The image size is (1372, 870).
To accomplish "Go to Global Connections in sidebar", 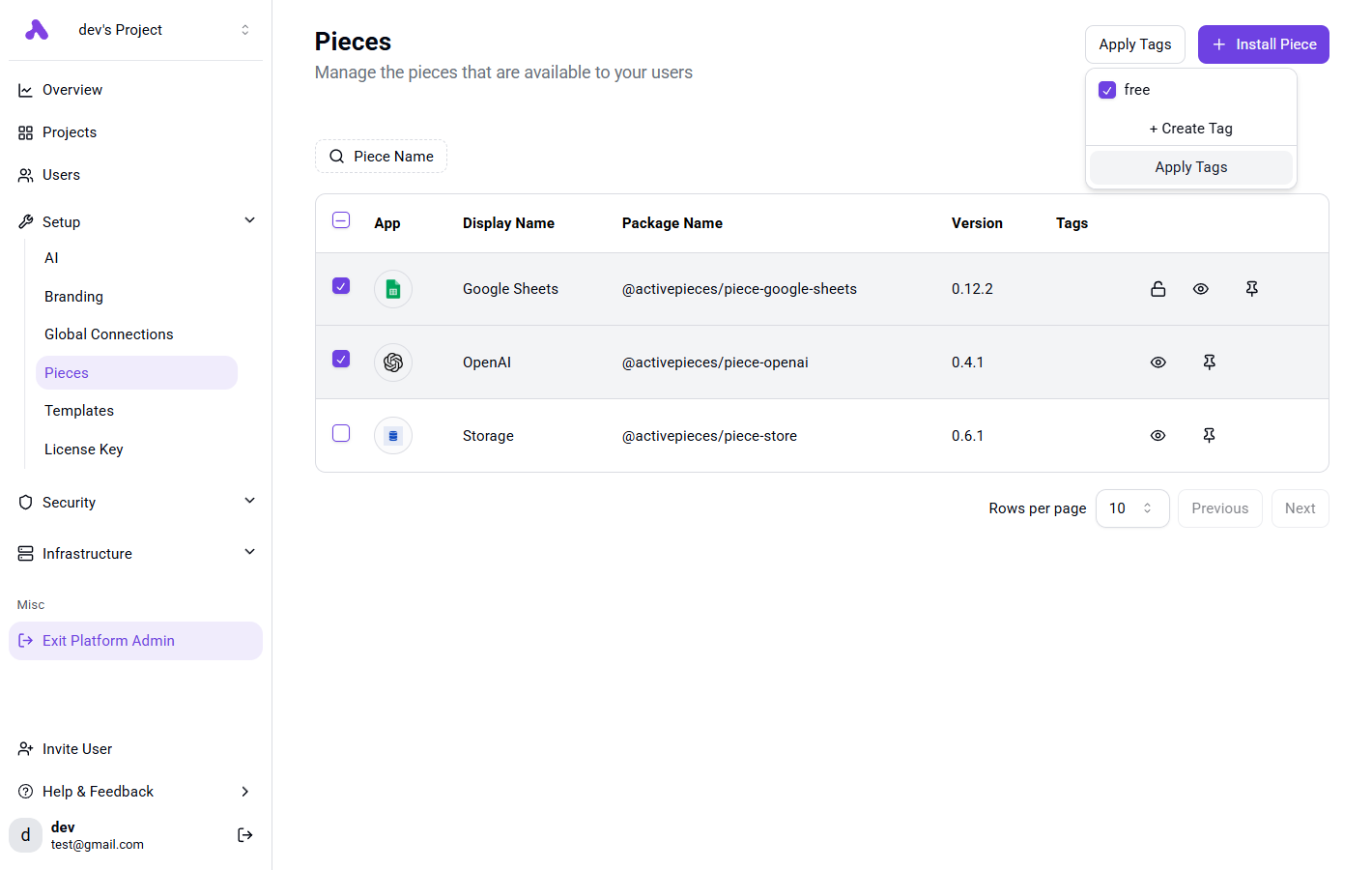I will click(x=109, y=334).
